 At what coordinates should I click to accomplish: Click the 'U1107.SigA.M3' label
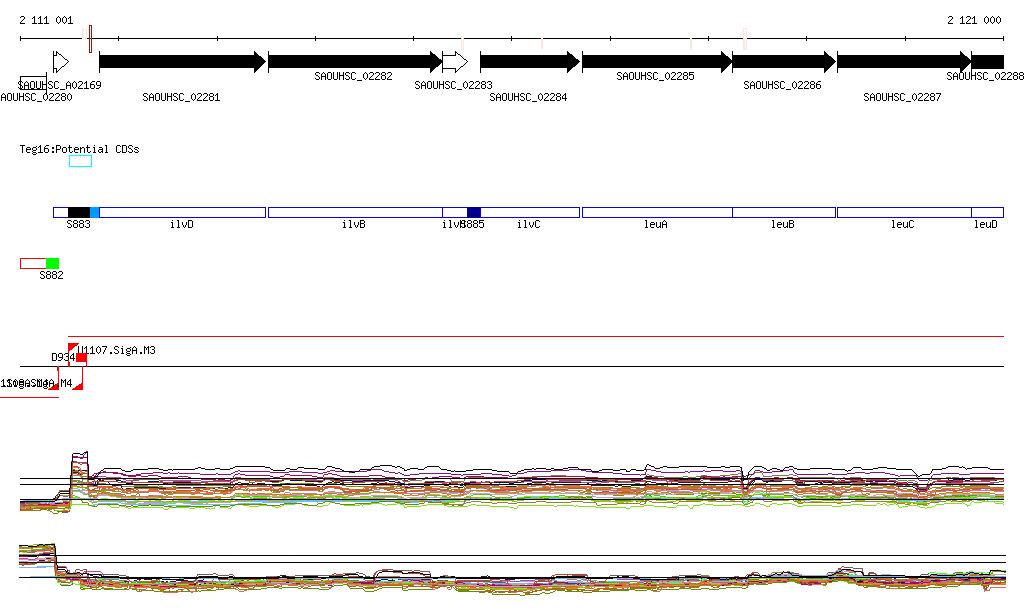point(116,350)
